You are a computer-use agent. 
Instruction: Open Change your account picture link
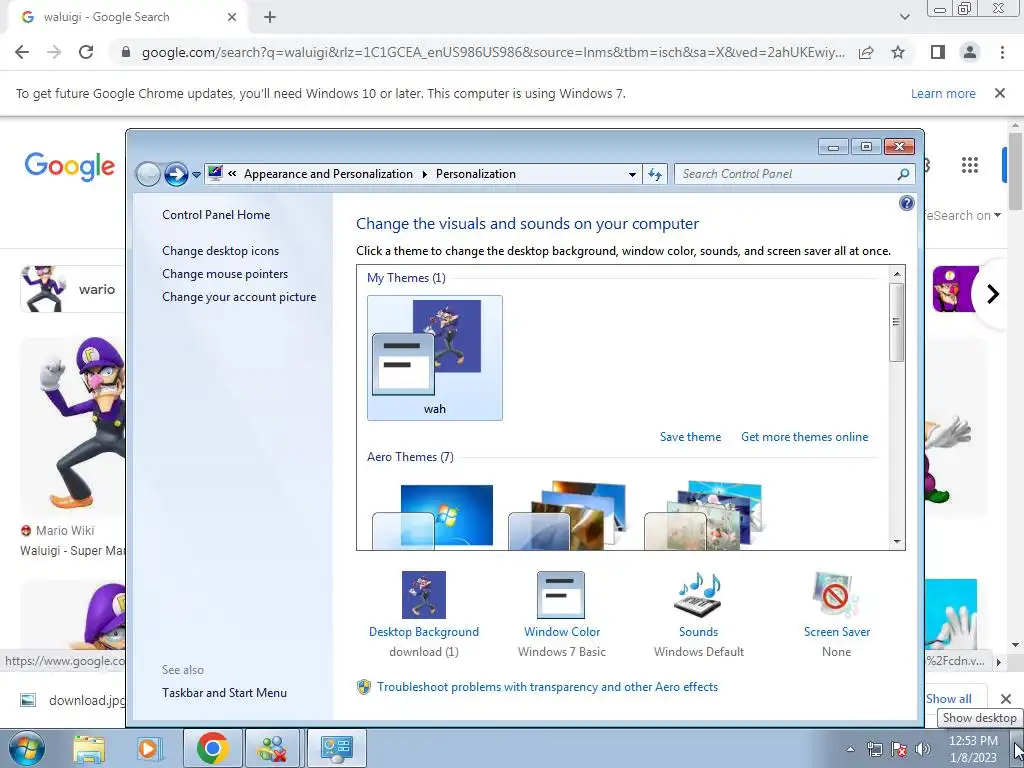point(239,296)
